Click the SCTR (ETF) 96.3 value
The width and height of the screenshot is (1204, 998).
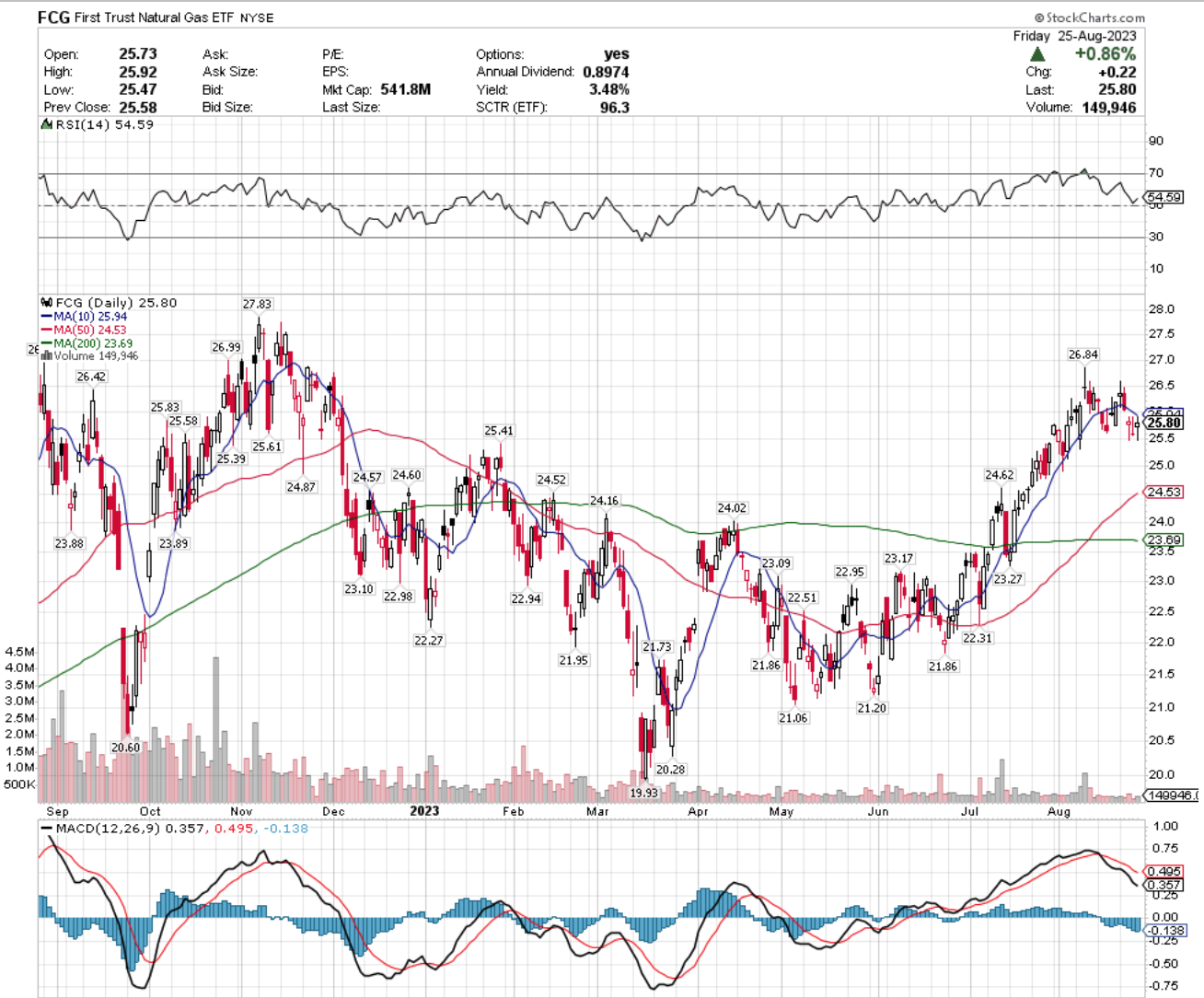point(615,107)
